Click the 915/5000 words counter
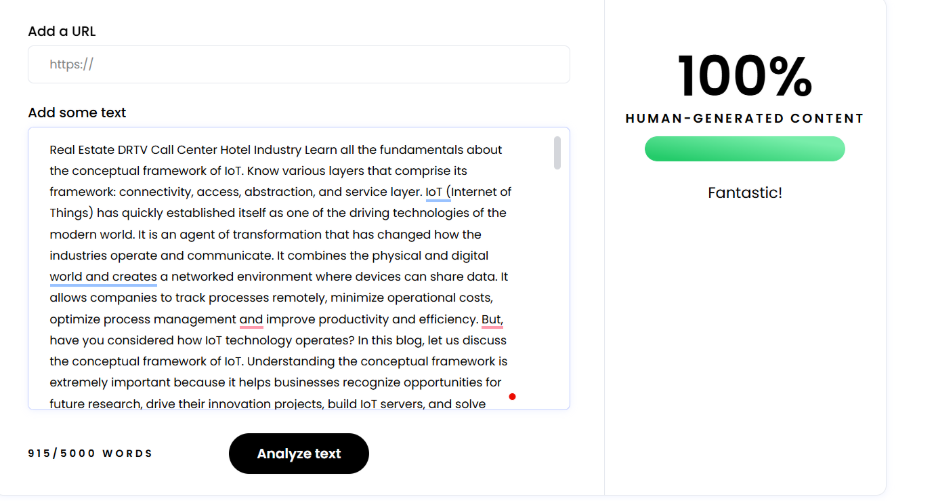The width and height of the screenshot is (936, 501). (91, 454)
